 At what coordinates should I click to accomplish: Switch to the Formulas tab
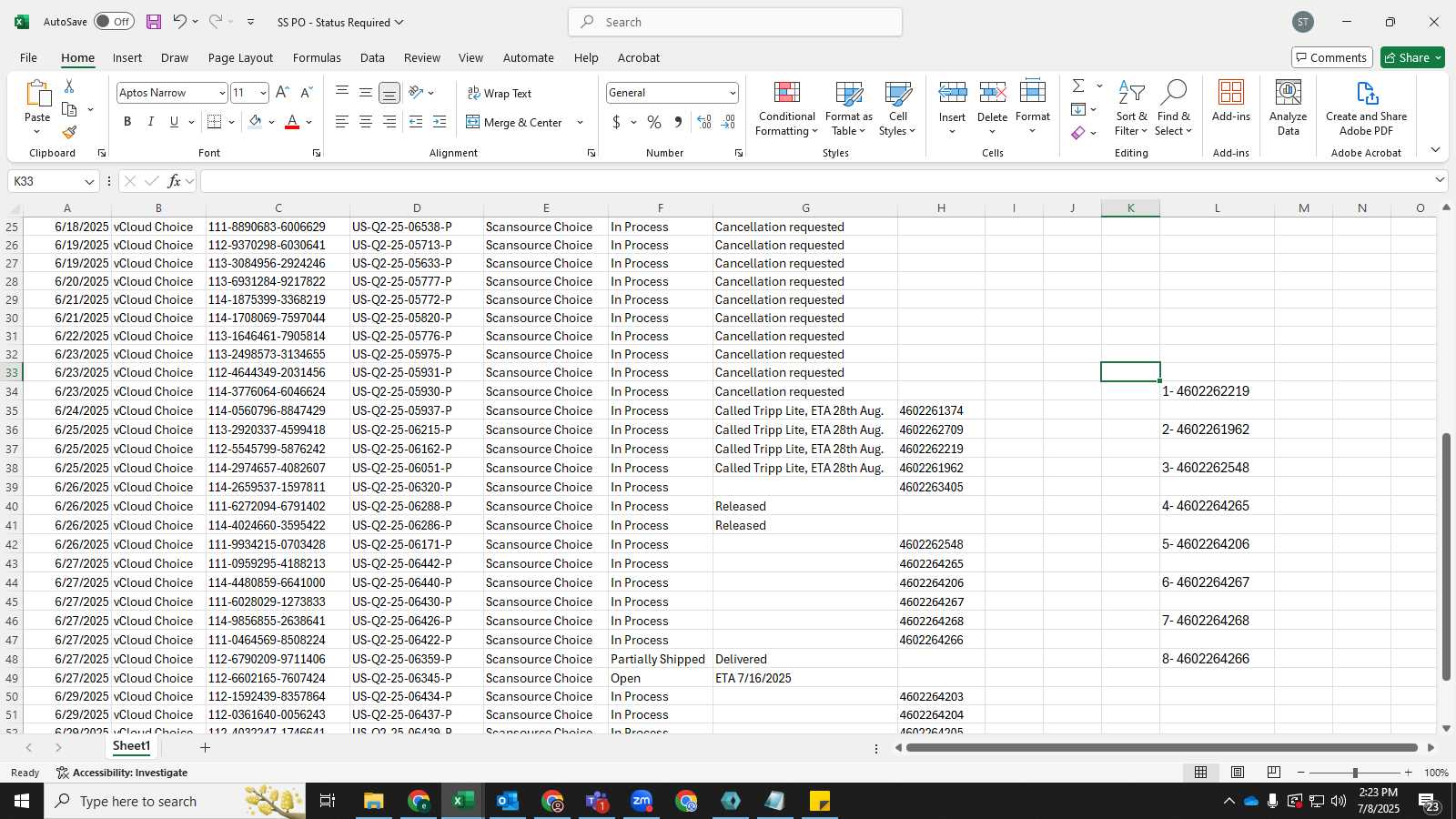(x=317, y=57)
